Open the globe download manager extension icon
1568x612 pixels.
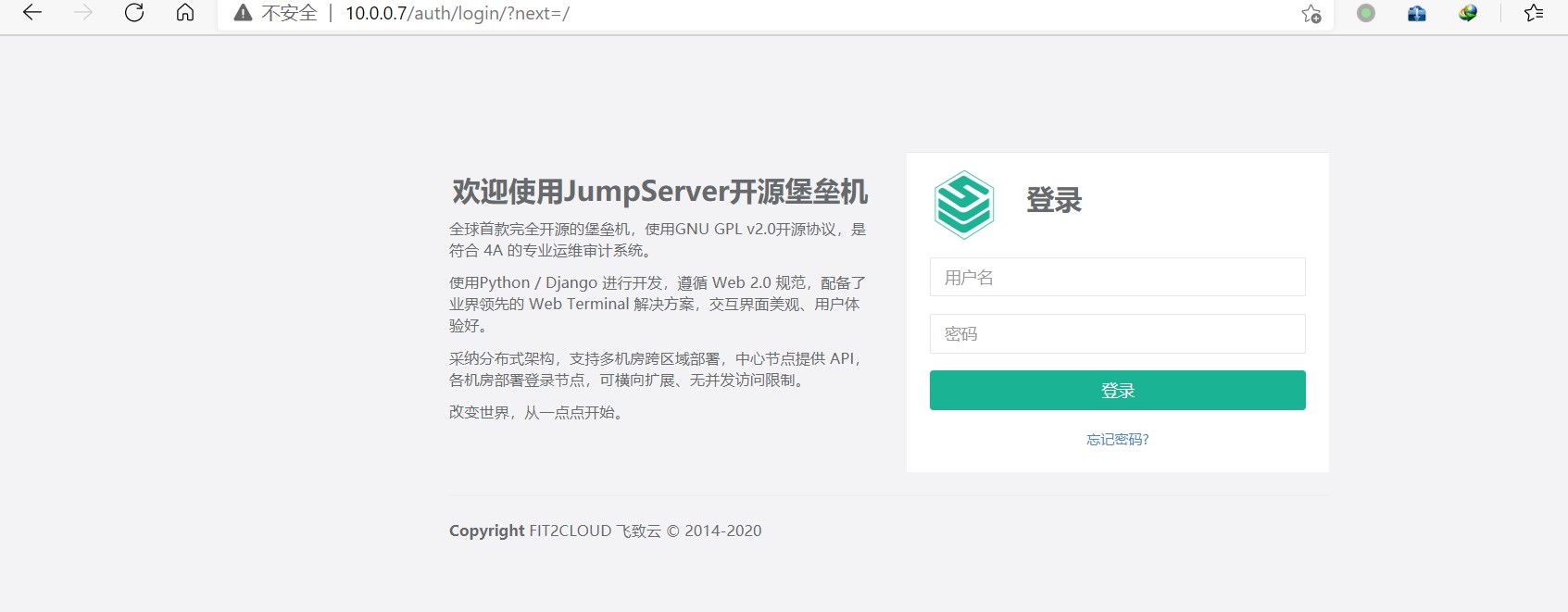click(1468, 13)
